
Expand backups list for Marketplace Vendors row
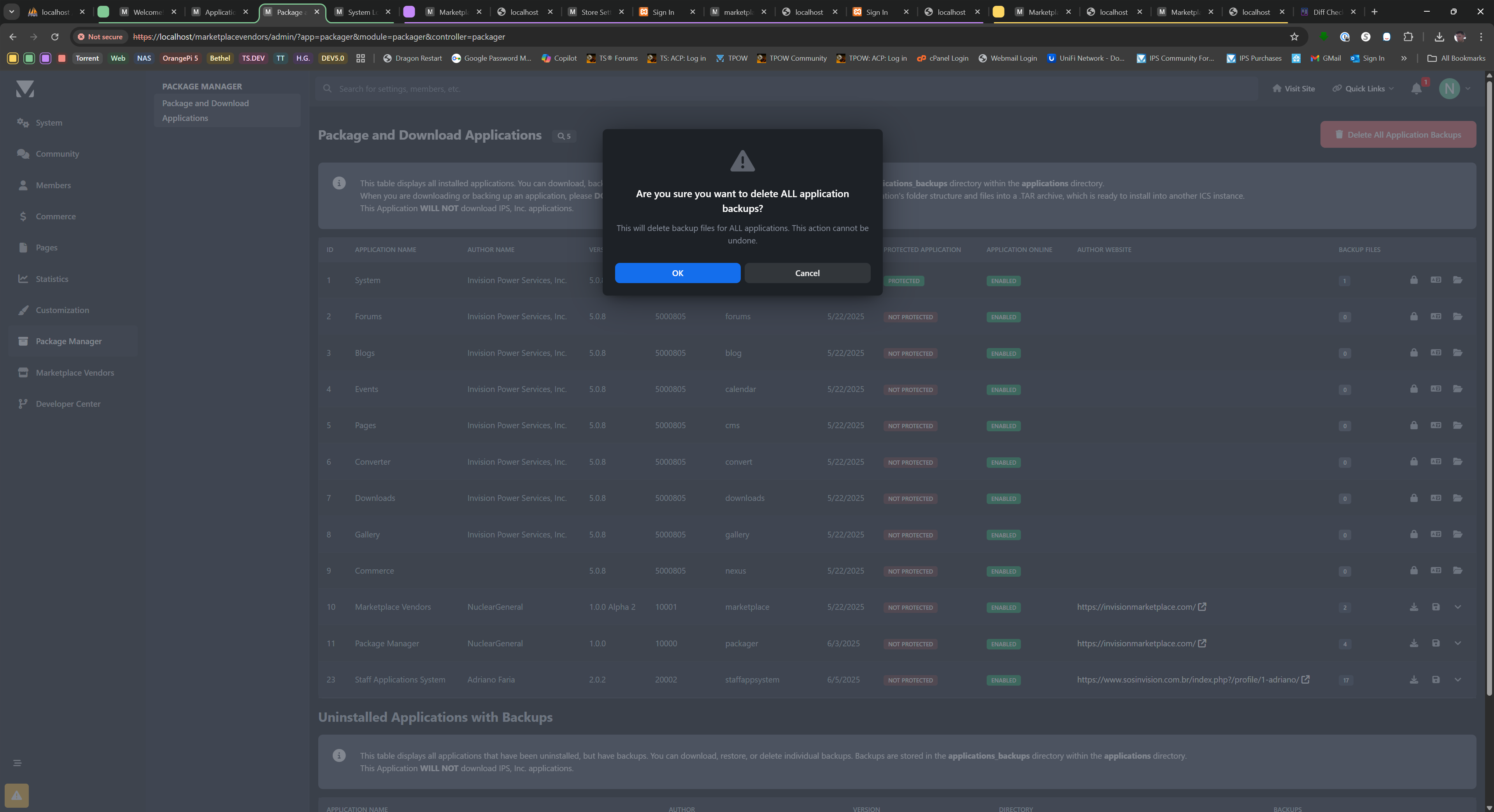pos(1457,607)
